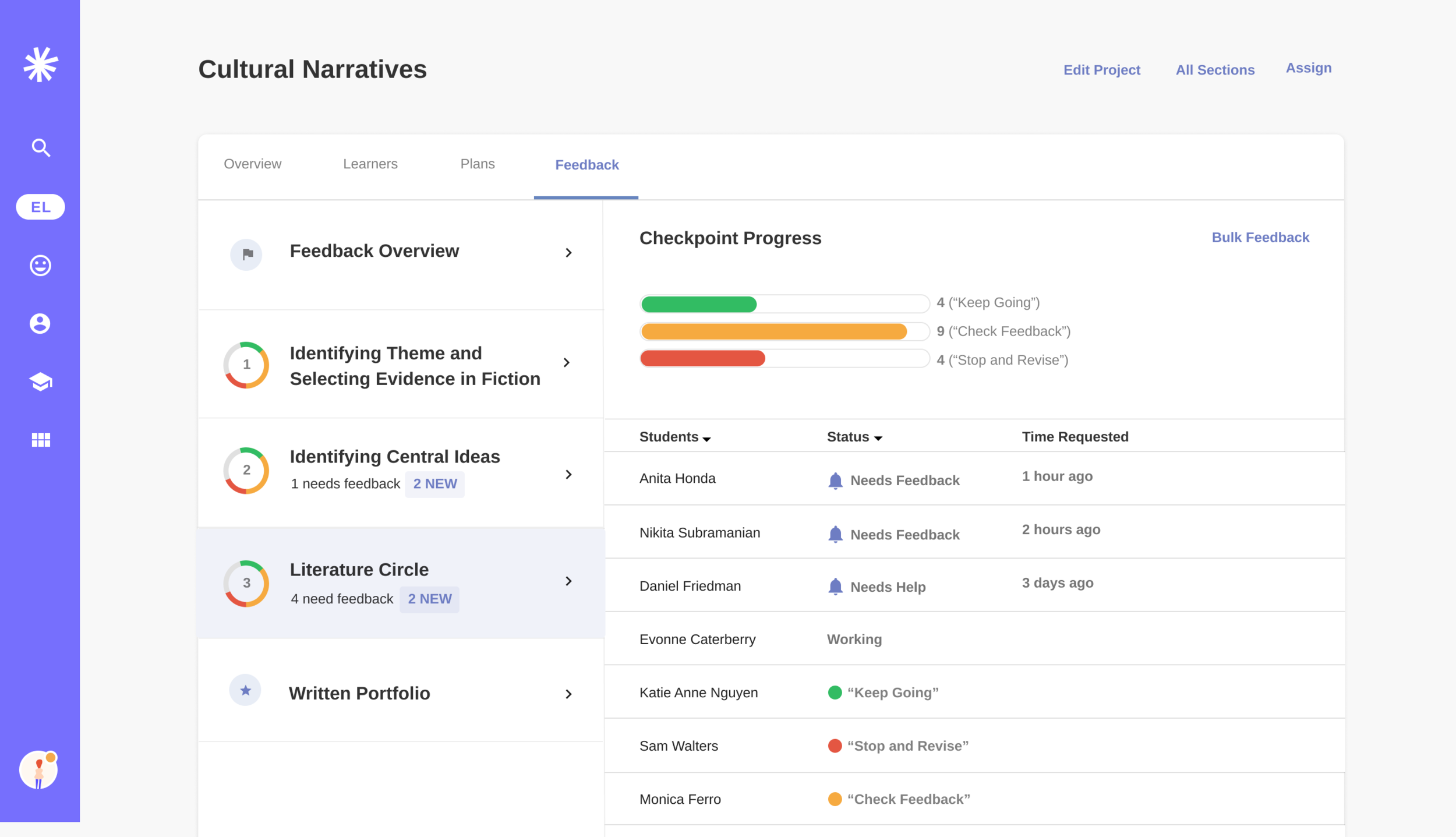Switch to the Learners tab

370,164
